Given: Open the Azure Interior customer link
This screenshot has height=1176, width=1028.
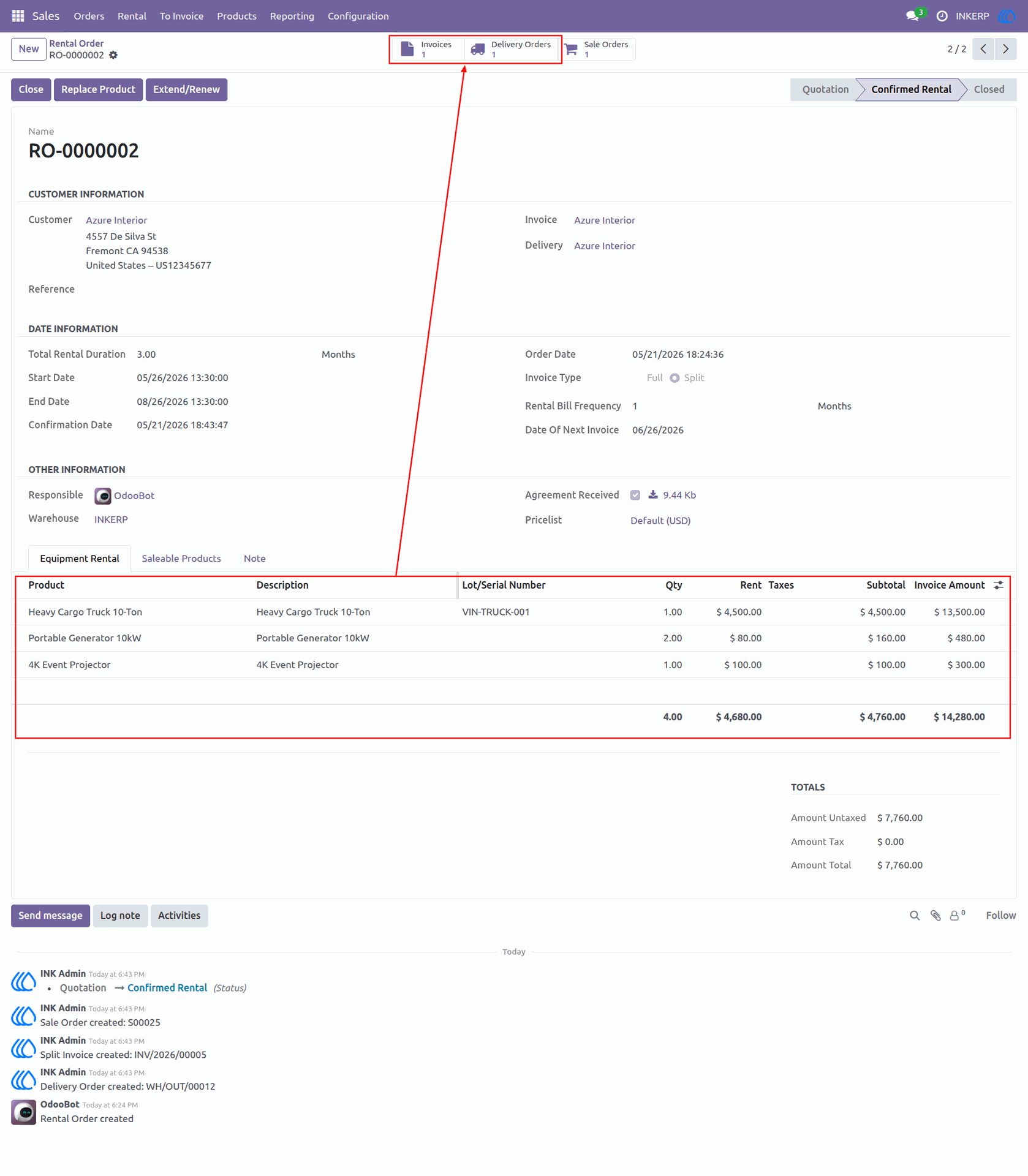Looking at the screenshot, I should [x=116, y=220].
